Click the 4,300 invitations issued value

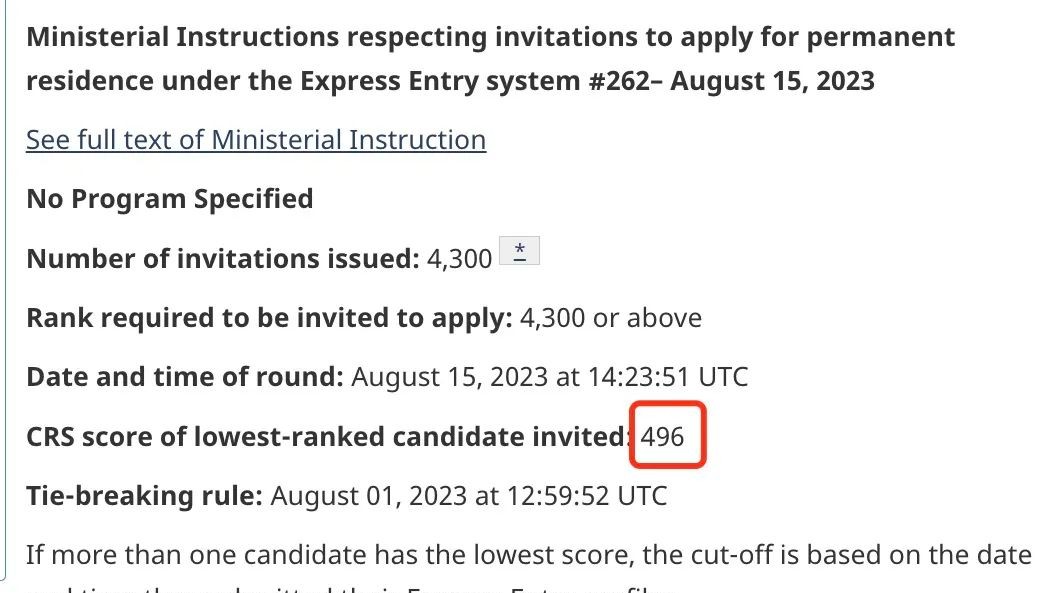[x=460, y=258]
